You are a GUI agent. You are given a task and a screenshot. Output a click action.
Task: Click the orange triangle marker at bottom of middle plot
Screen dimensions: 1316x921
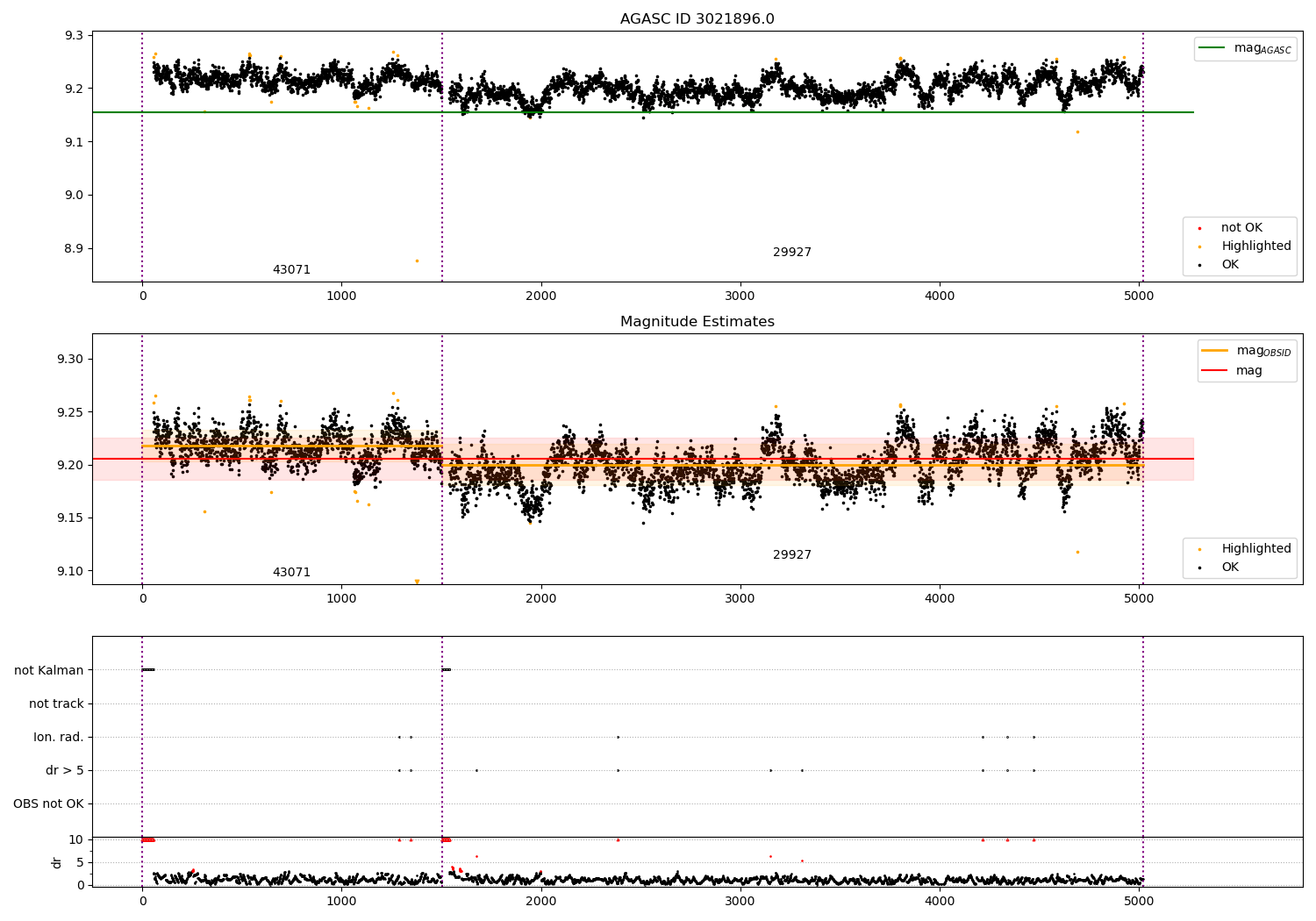tap(417, 582)
